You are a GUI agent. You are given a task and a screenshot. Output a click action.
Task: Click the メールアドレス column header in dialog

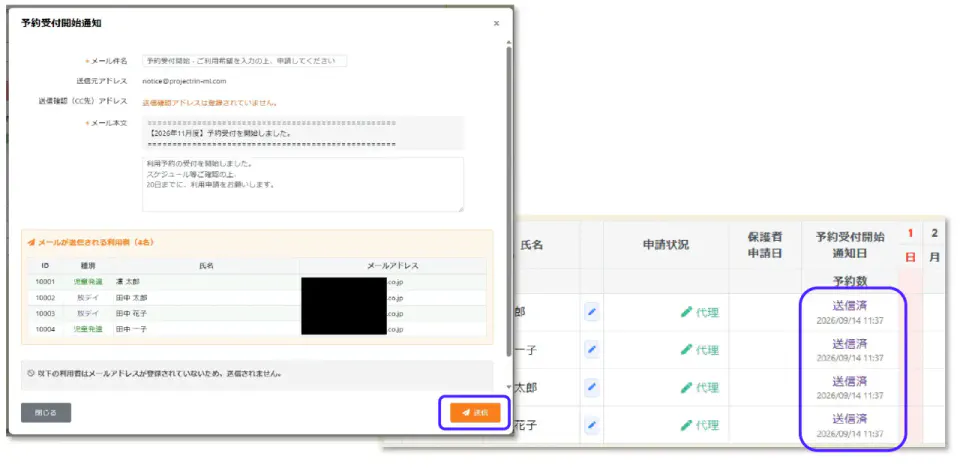392,266
